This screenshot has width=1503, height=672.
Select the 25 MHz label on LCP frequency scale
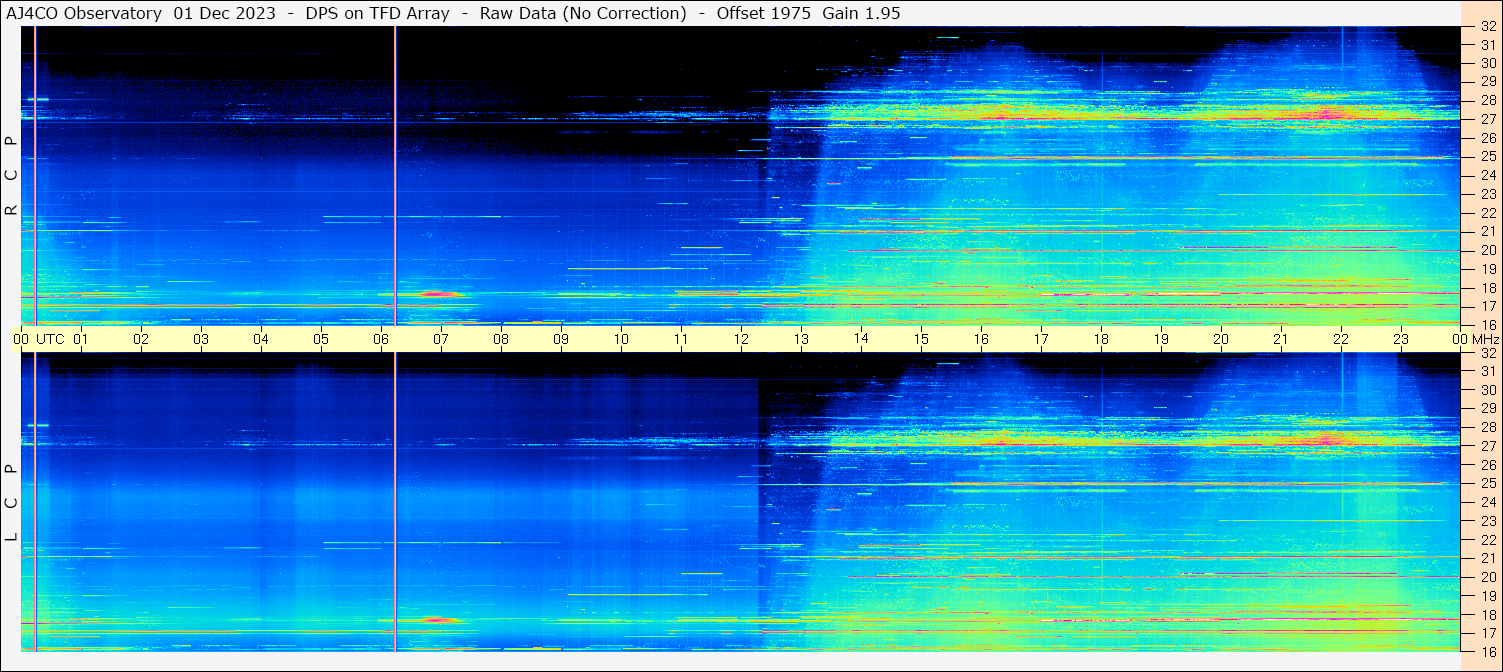point(1487,484)
